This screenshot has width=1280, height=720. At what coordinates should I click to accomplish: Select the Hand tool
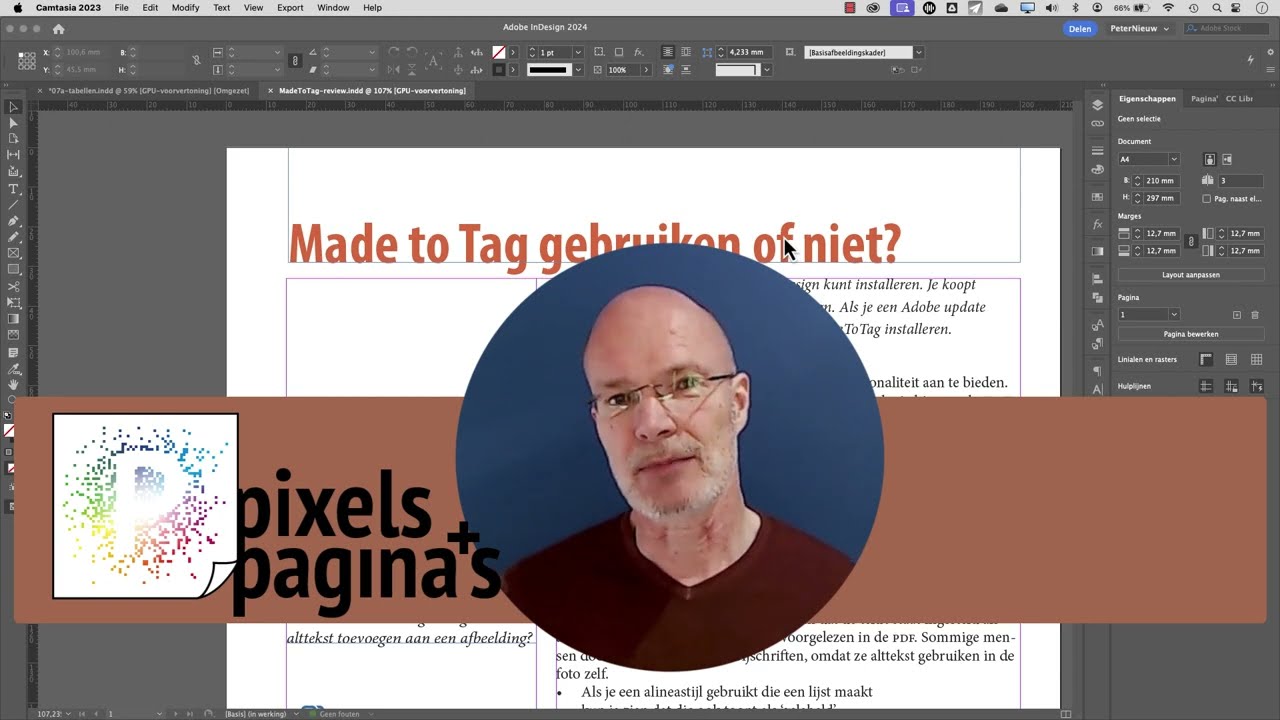pyautogui.click(x=13, y=384)
